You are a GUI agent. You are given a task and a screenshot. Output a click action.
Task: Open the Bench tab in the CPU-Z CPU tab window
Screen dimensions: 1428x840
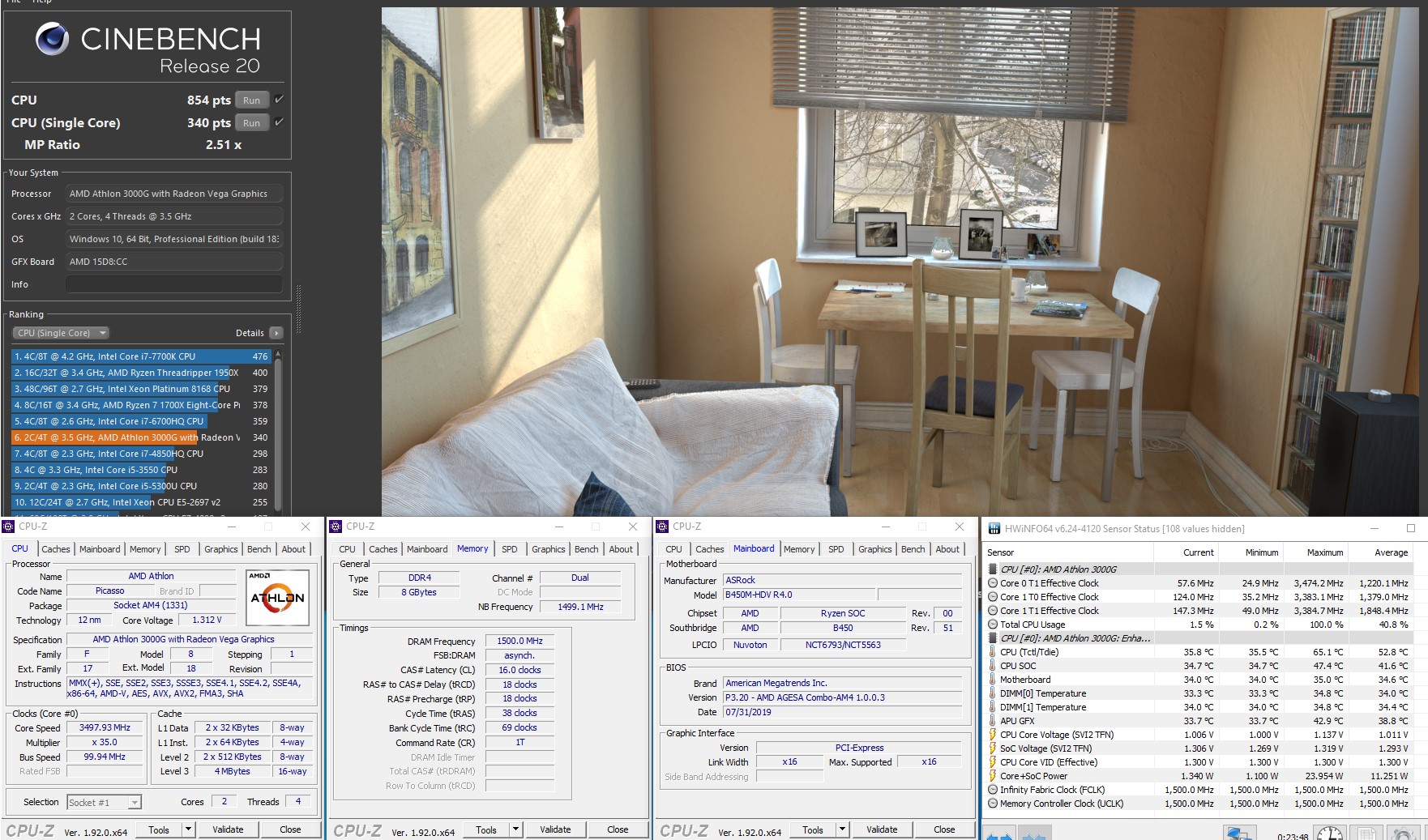tap(259, 549)
